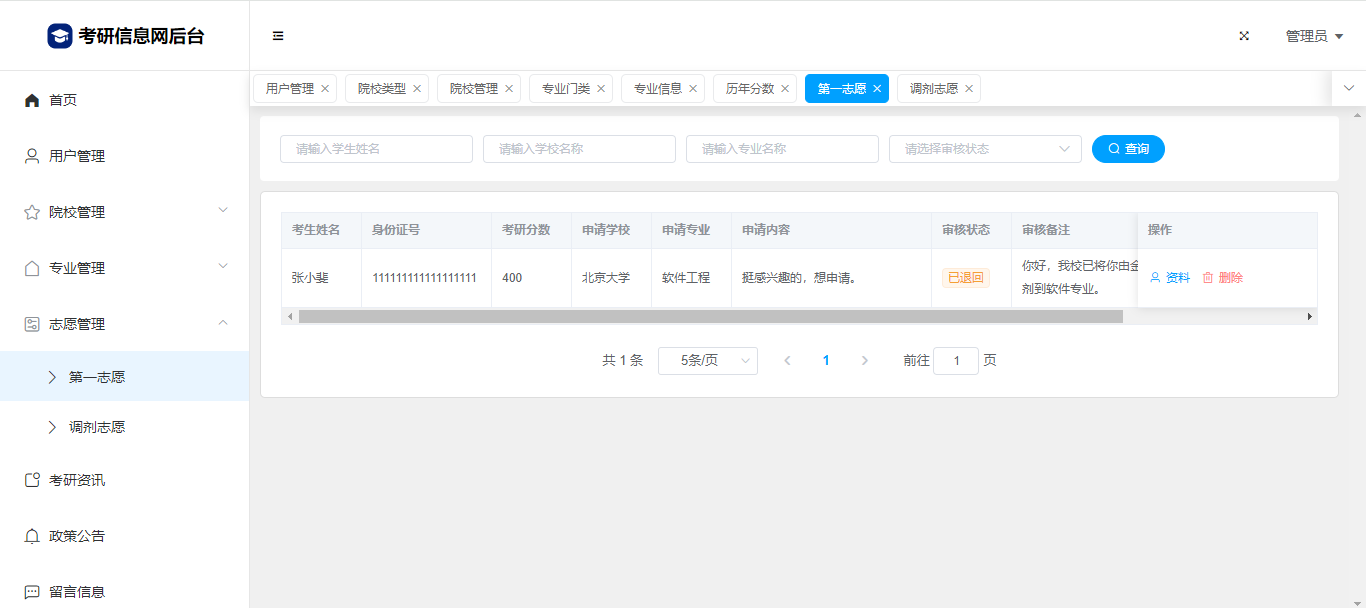
Task: Click the horizontal table scrollbar
Action: 710,317
